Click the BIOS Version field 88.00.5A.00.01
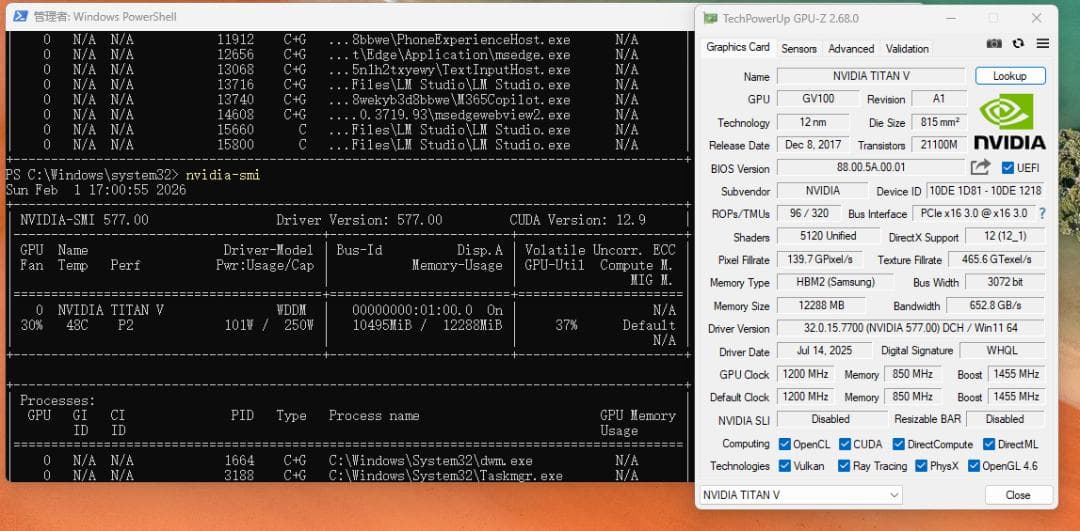Viewport: 1080px width, 531px height. [x=871, y=167]
